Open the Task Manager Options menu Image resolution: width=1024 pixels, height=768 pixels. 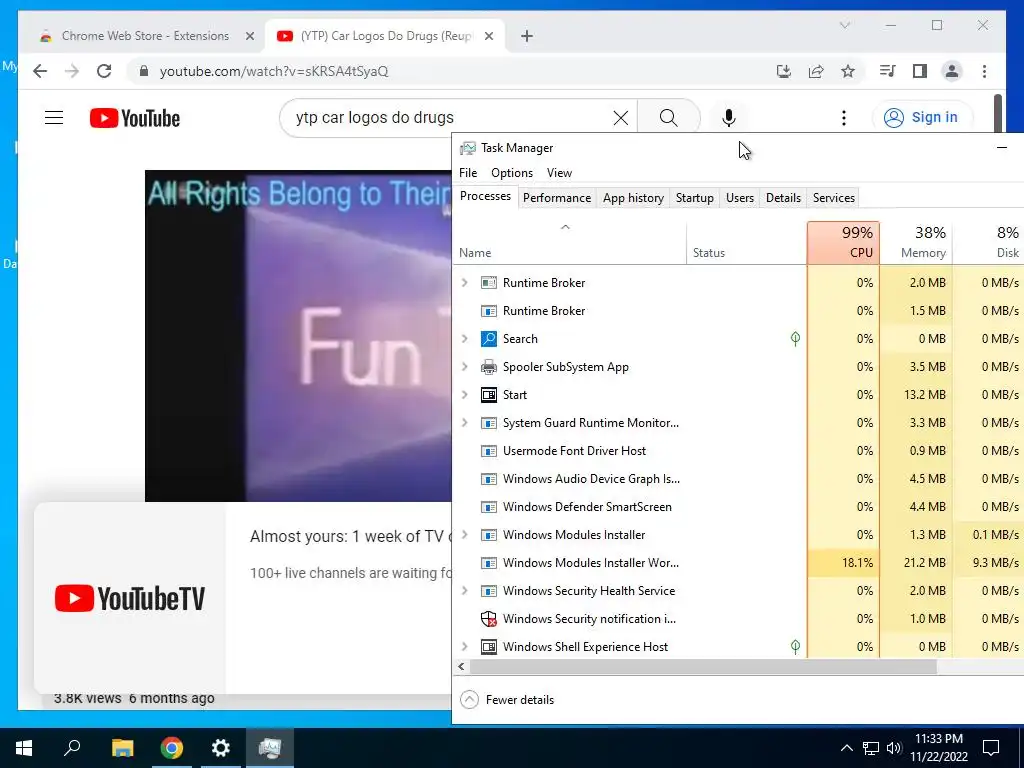pyautogui.click(x=512, y=172)
